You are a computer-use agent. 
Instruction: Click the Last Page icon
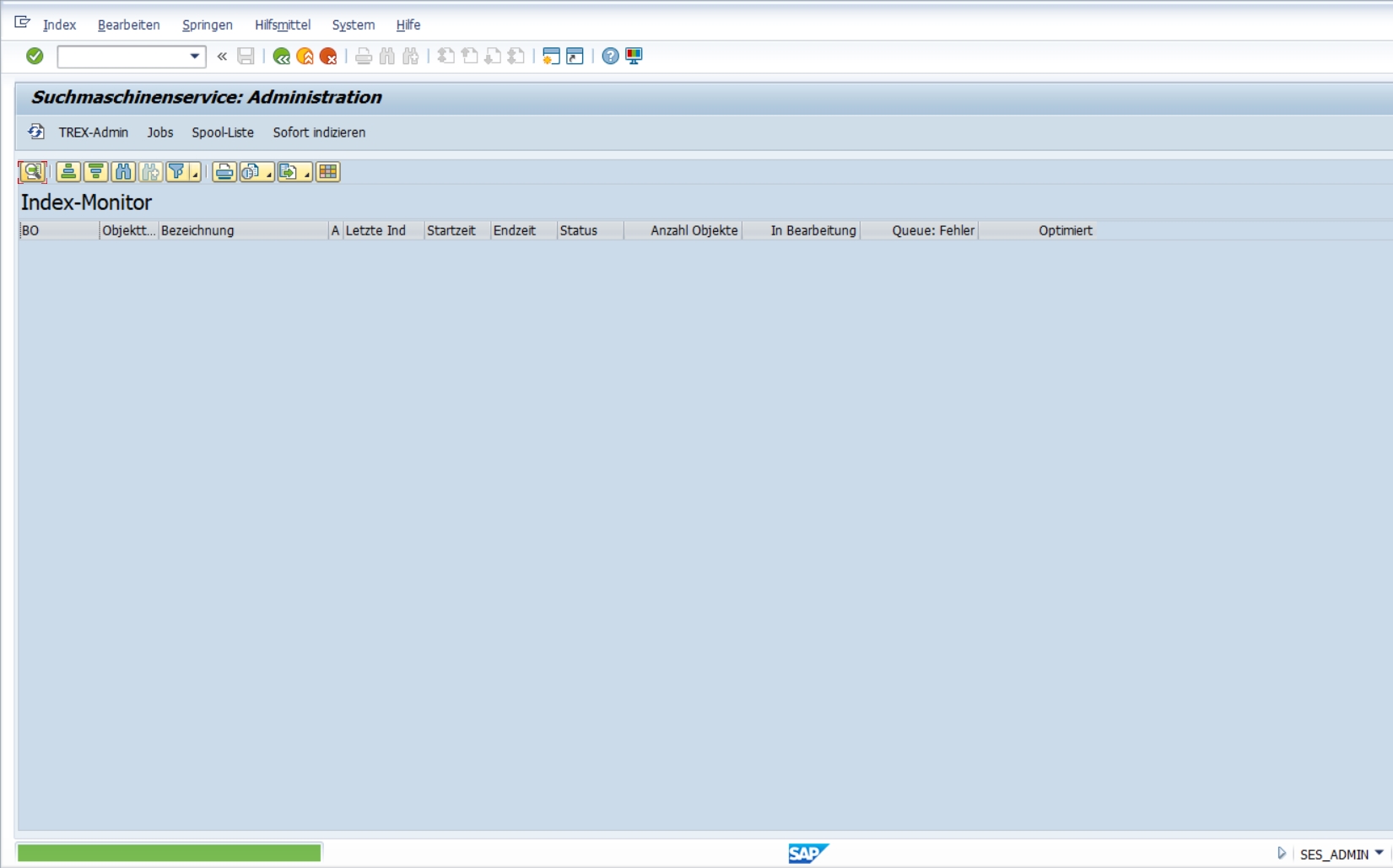(x=516, y=57)
